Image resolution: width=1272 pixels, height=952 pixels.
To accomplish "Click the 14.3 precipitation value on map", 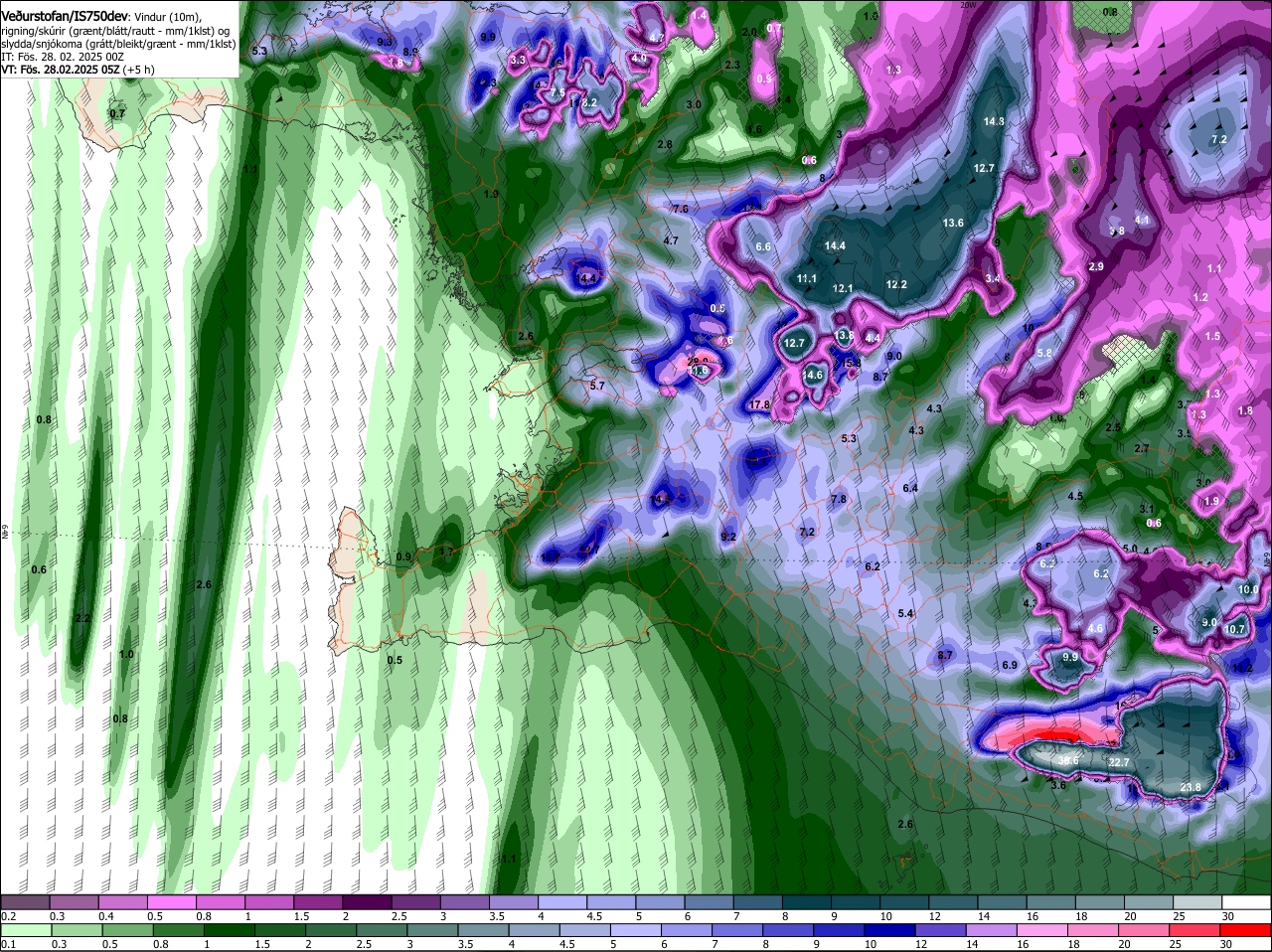I will [994, 121].
